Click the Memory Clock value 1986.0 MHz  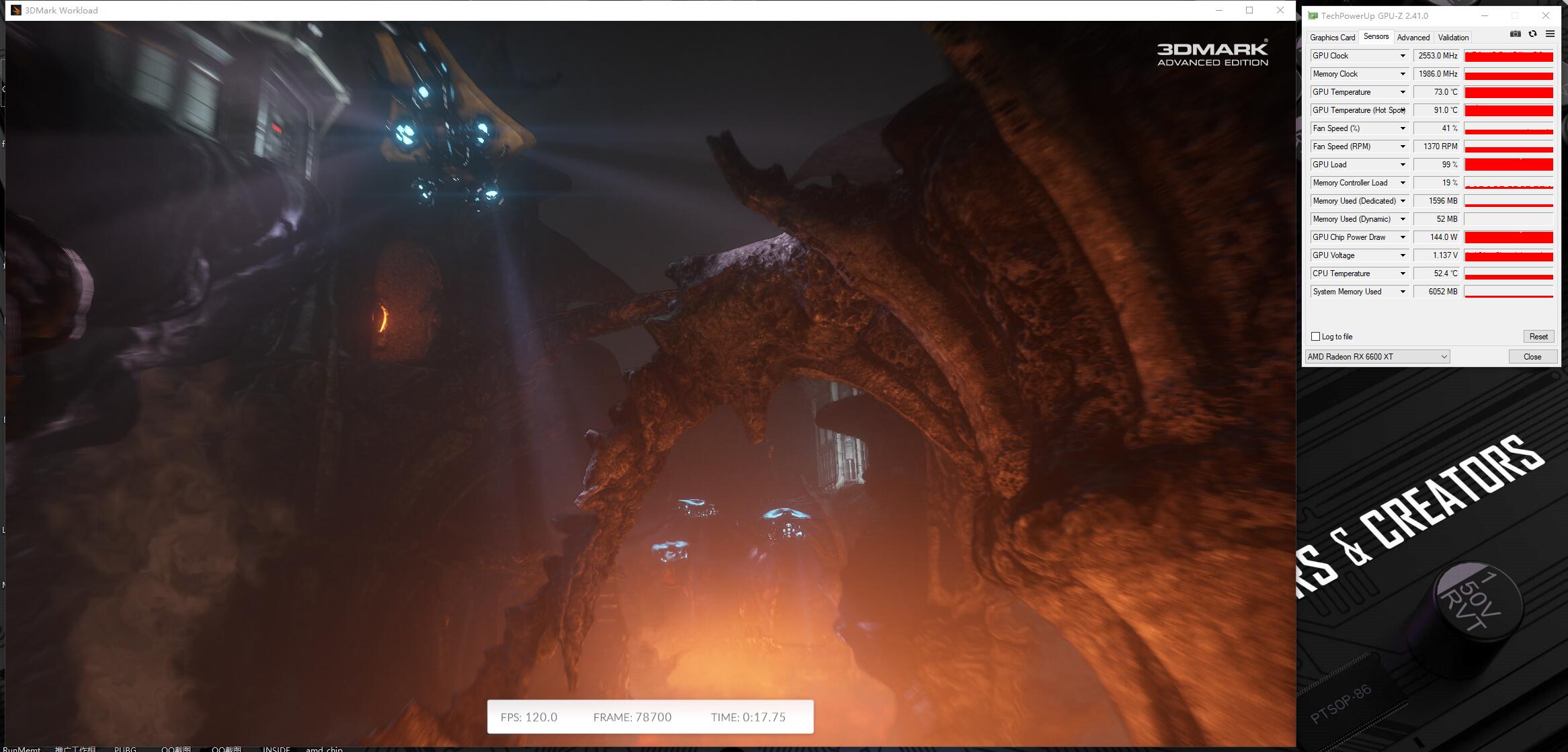(x=1437, y=74)
